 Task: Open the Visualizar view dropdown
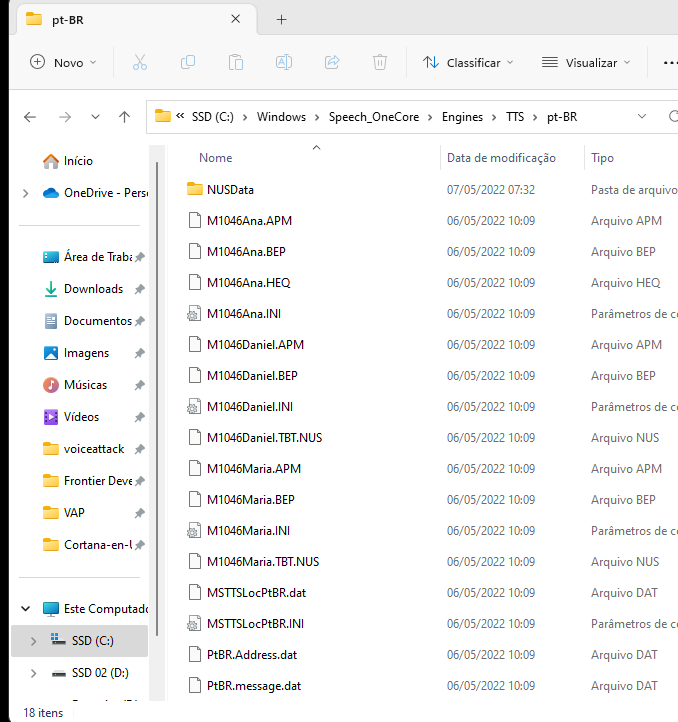(x=586, y=63)
